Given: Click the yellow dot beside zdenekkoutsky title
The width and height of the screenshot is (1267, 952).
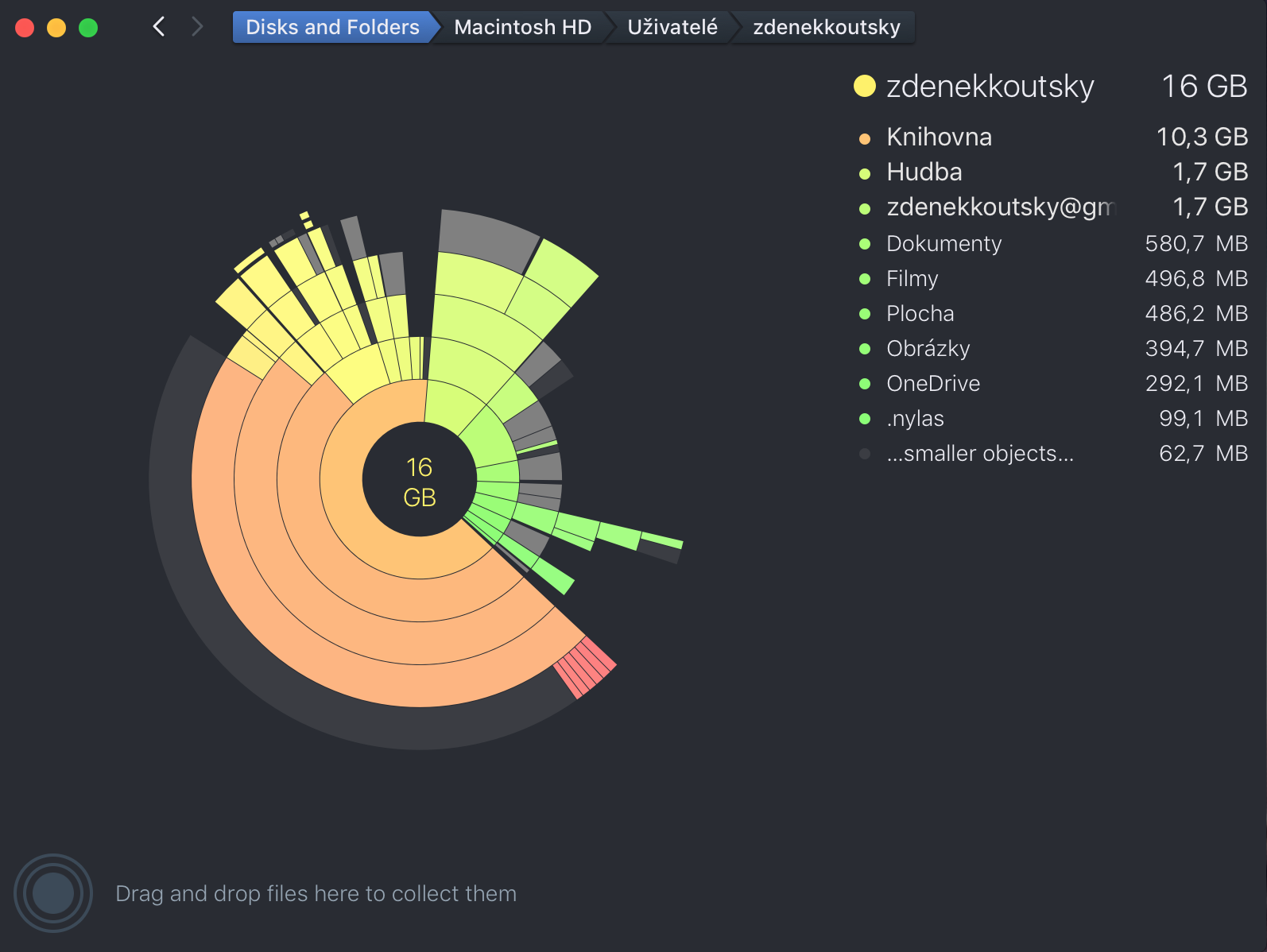Looking at the screenshot, I should [x=864, y=86].
